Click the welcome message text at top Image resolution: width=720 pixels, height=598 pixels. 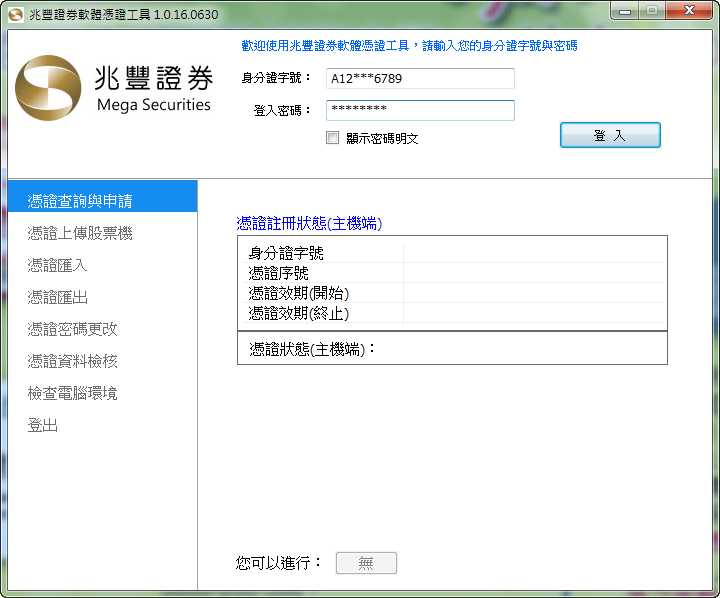coord(409,45)
